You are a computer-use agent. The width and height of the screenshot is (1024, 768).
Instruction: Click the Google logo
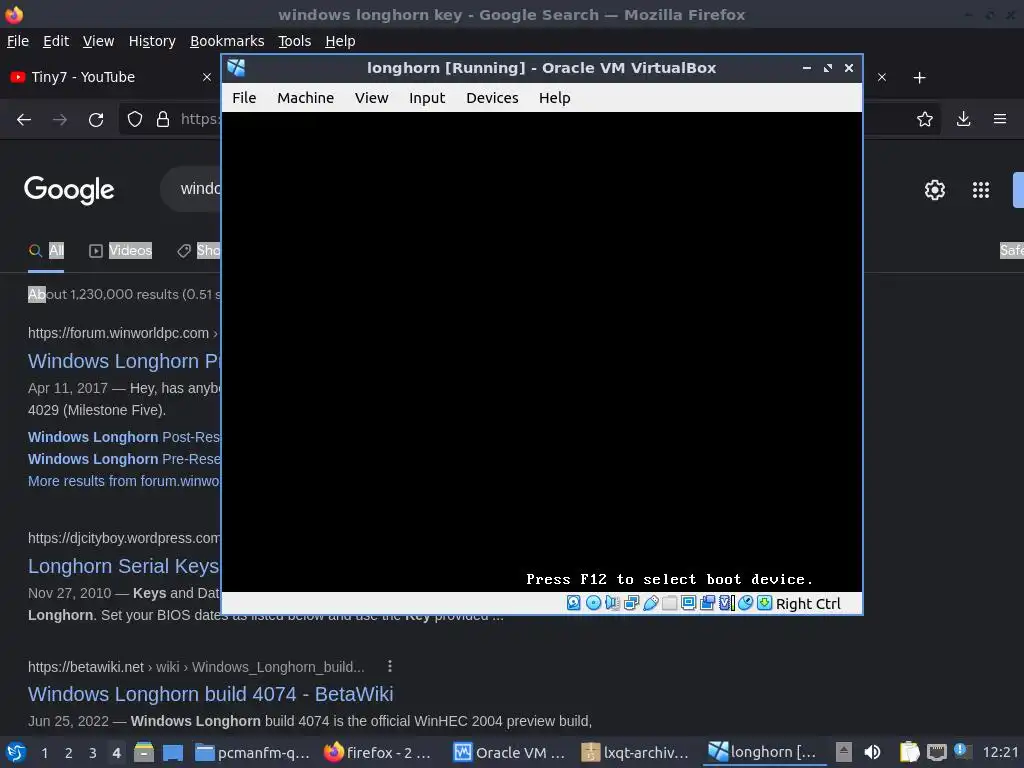point(69,190)
